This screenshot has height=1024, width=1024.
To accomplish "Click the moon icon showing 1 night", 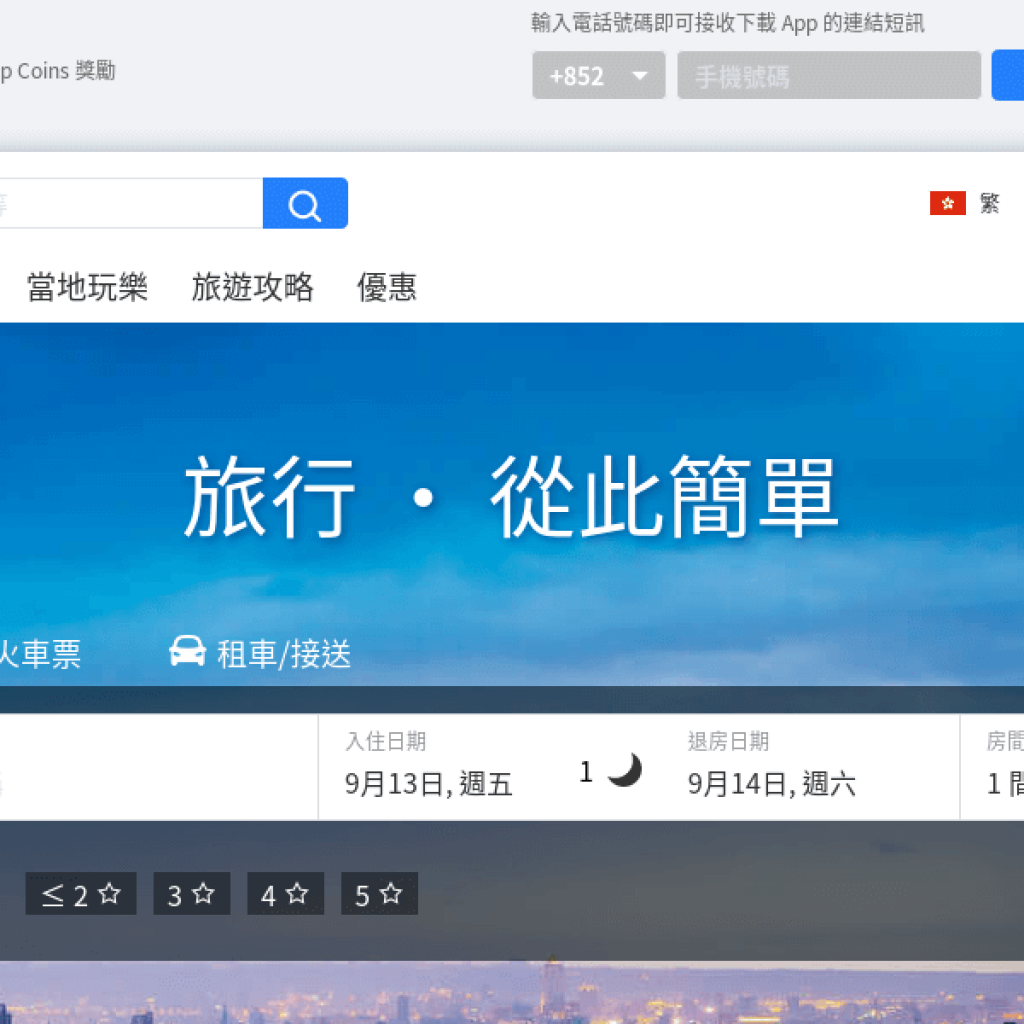I will (x=625, y=770).
